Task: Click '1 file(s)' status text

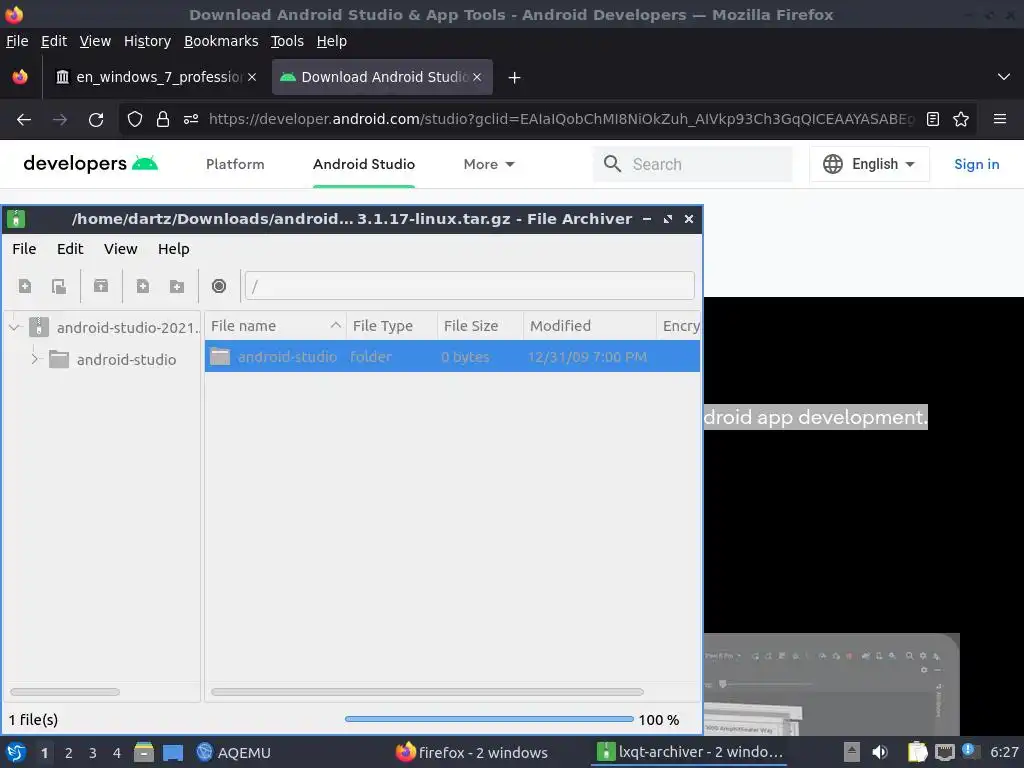Action: tap(33, 720)
